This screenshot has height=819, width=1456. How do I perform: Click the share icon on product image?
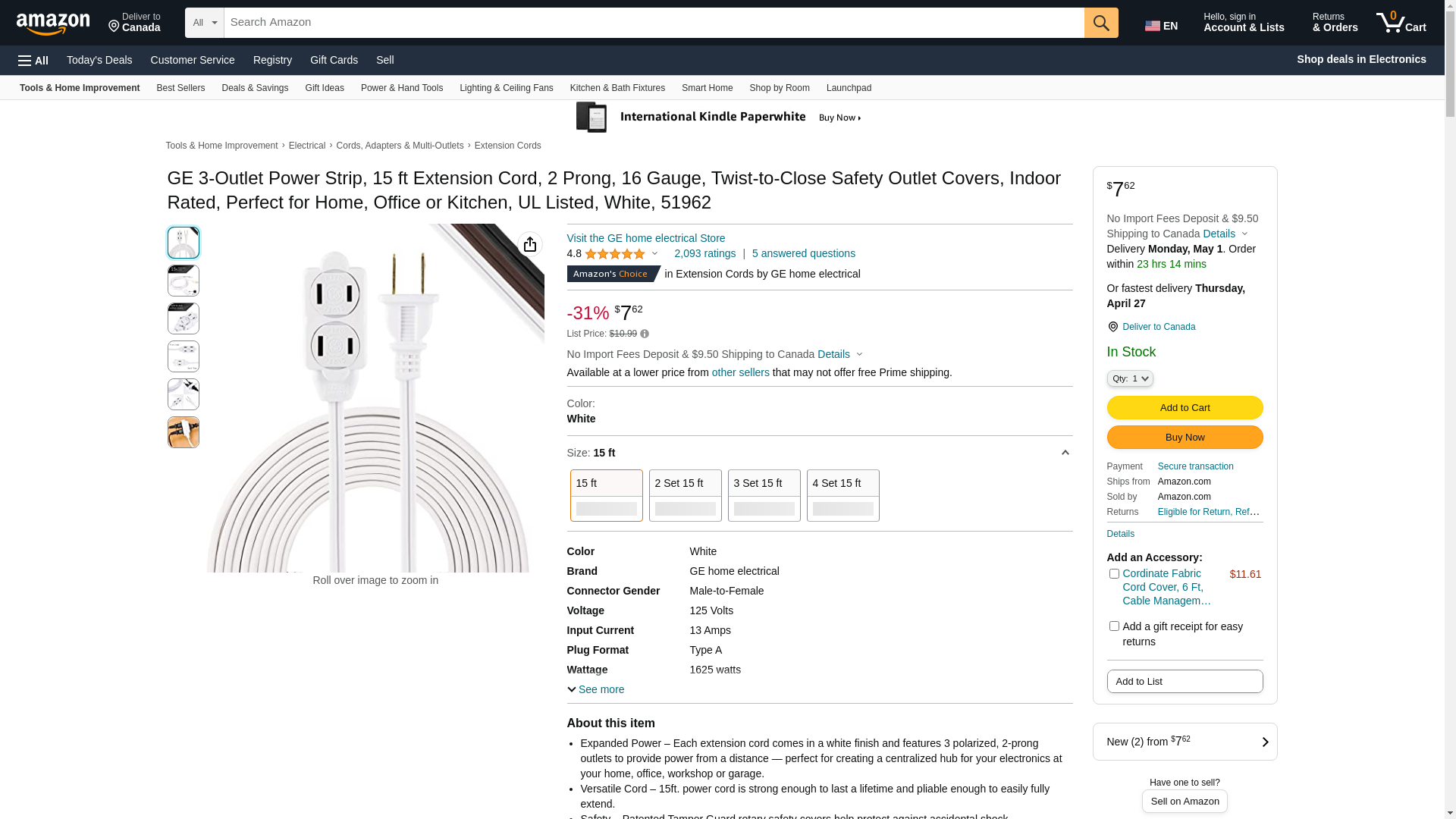coord(530,244)
